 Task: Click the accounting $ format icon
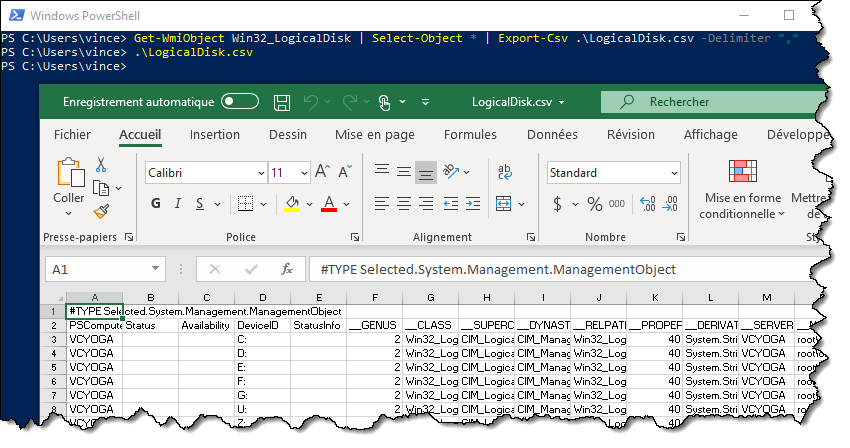click(557, 204)
